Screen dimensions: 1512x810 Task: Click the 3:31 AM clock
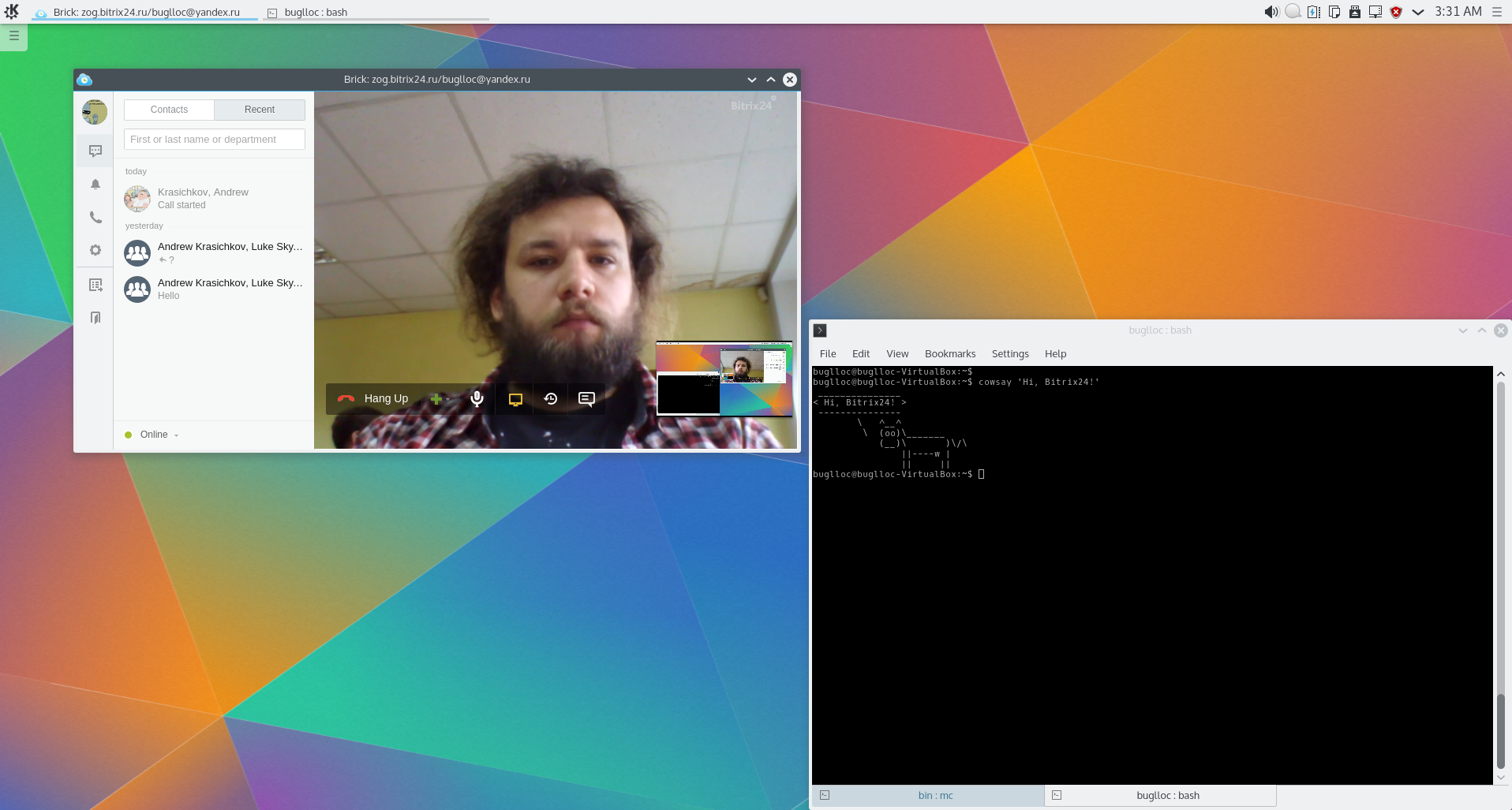pyautogui.click(x=1458, y=12)
